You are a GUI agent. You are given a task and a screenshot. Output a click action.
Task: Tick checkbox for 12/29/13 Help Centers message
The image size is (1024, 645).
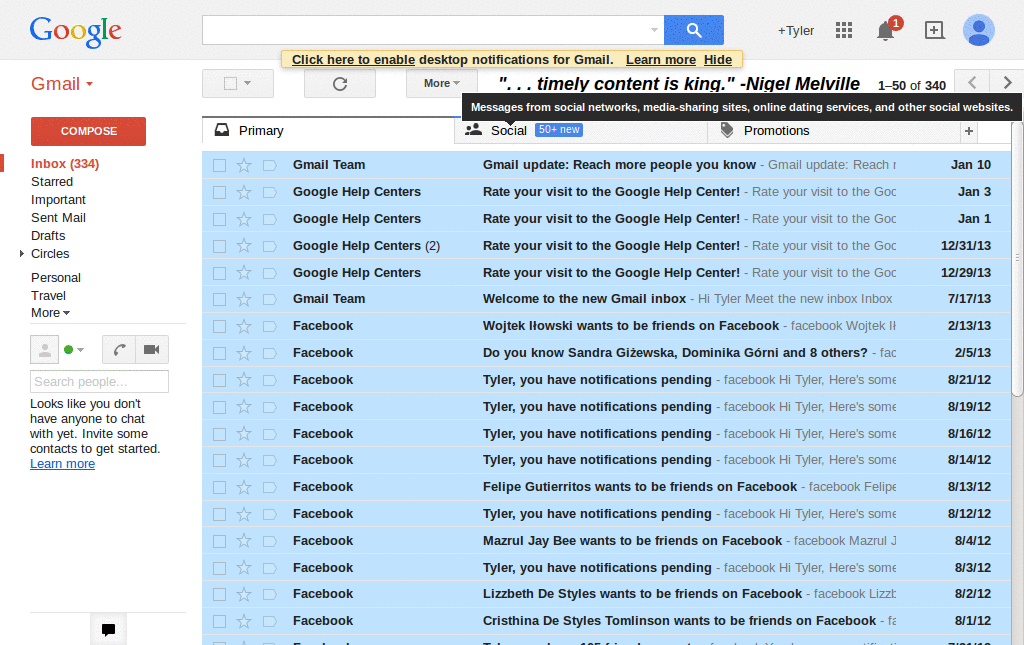[219, 273]
